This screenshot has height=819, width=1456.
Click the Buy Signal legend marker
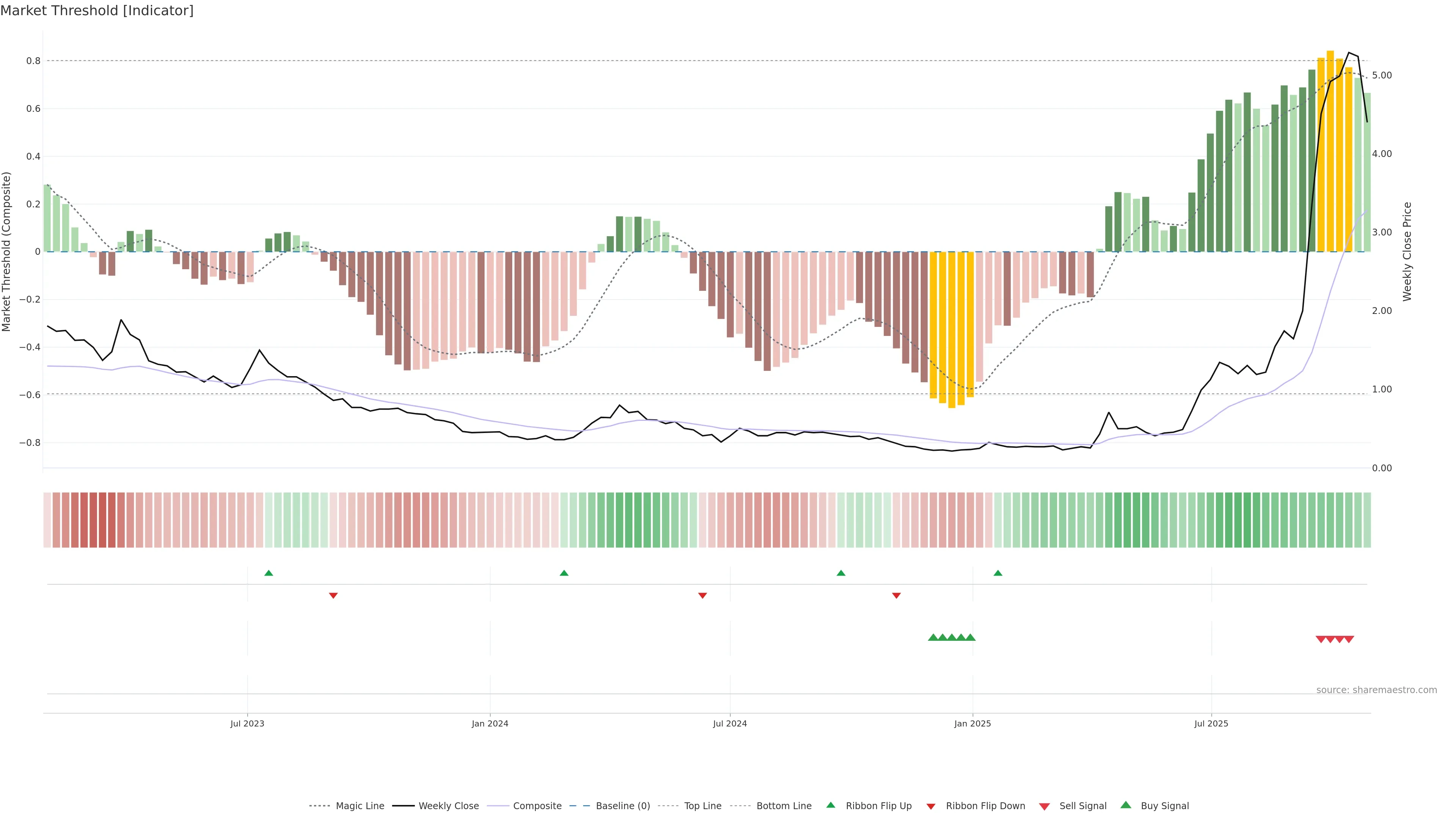(1125, 805)
